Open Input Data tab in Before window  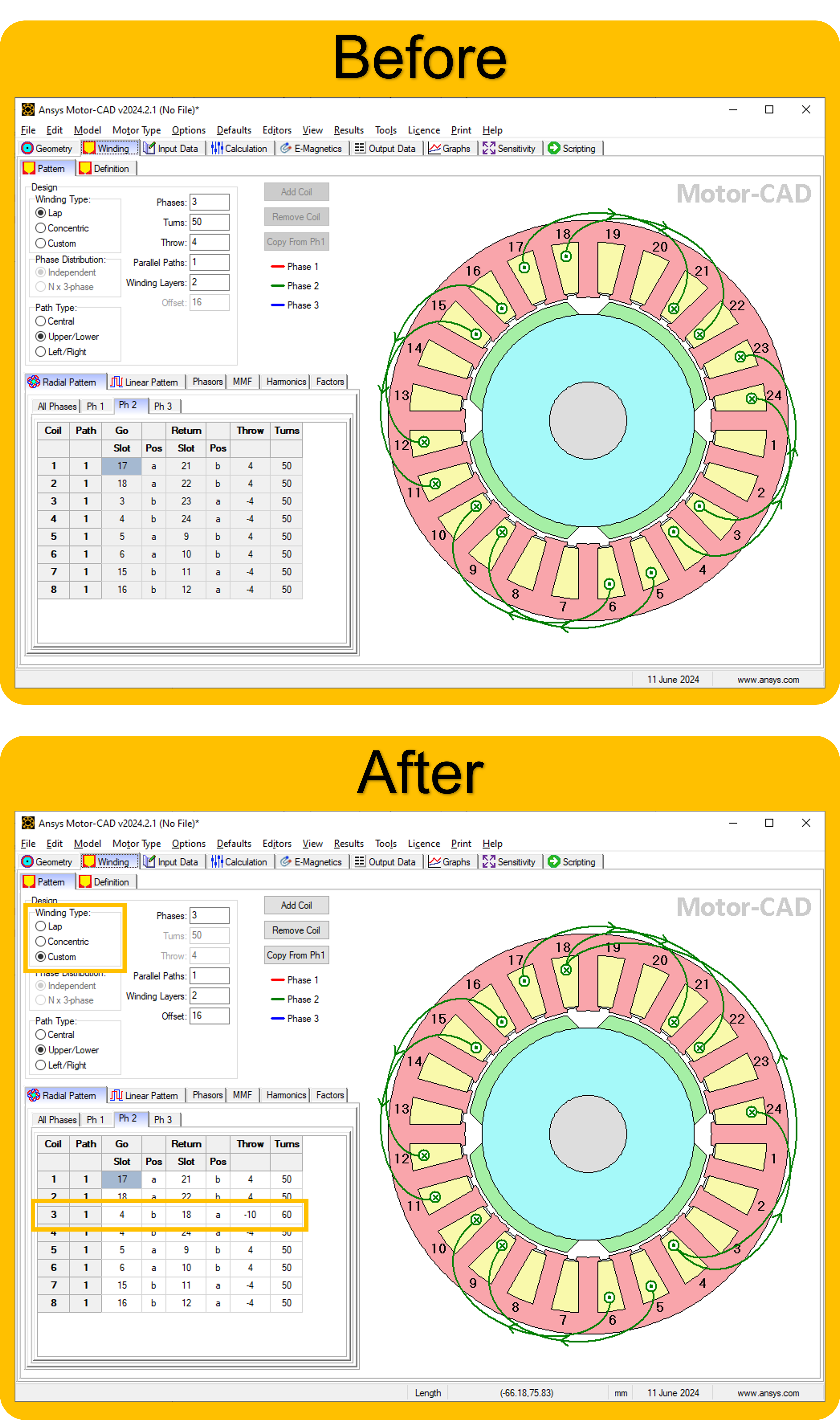tap(171, 148)
